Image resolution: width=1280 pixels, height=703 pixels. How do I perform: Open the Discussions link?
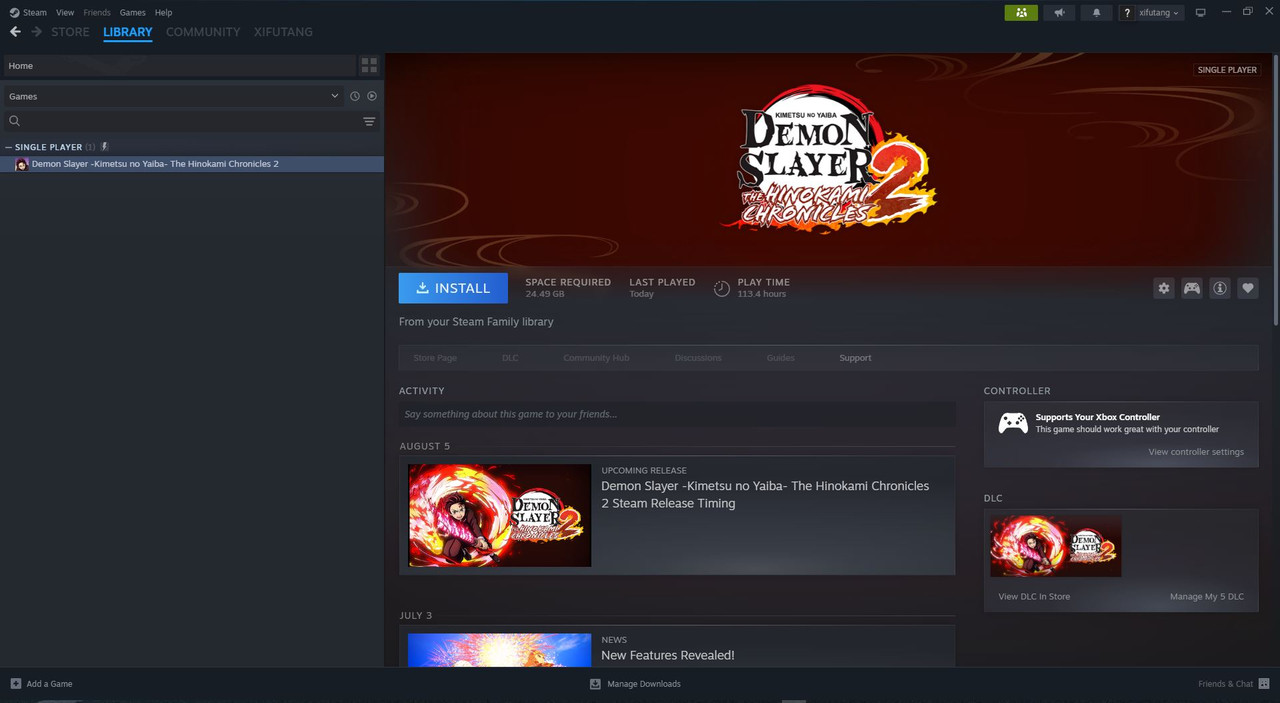(x=698, y=358)
